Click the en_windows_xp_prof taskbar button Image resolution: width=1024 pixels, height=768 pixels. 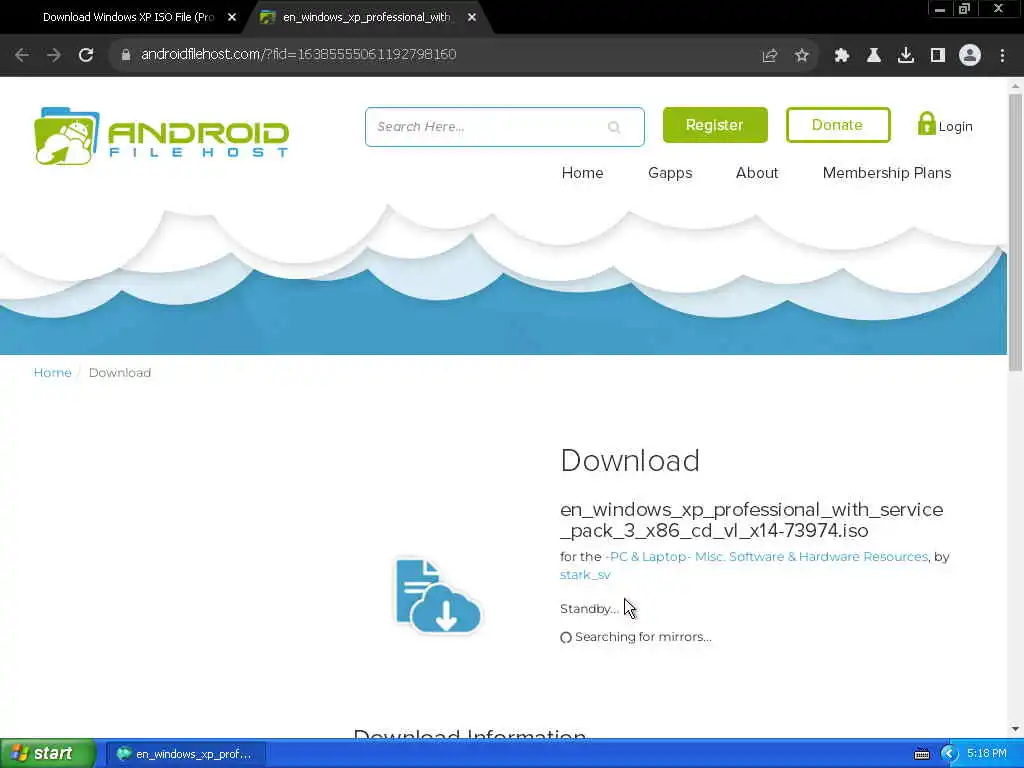point(185,754)
